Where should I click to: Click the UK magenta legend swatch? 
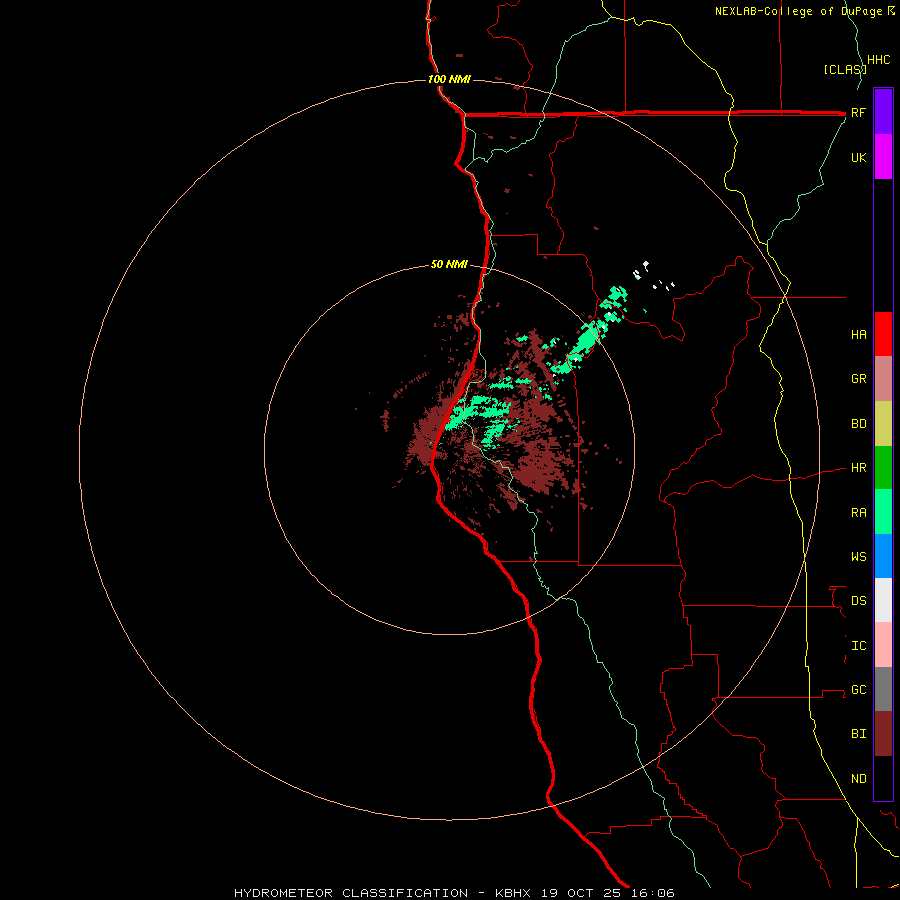(883, 156)
